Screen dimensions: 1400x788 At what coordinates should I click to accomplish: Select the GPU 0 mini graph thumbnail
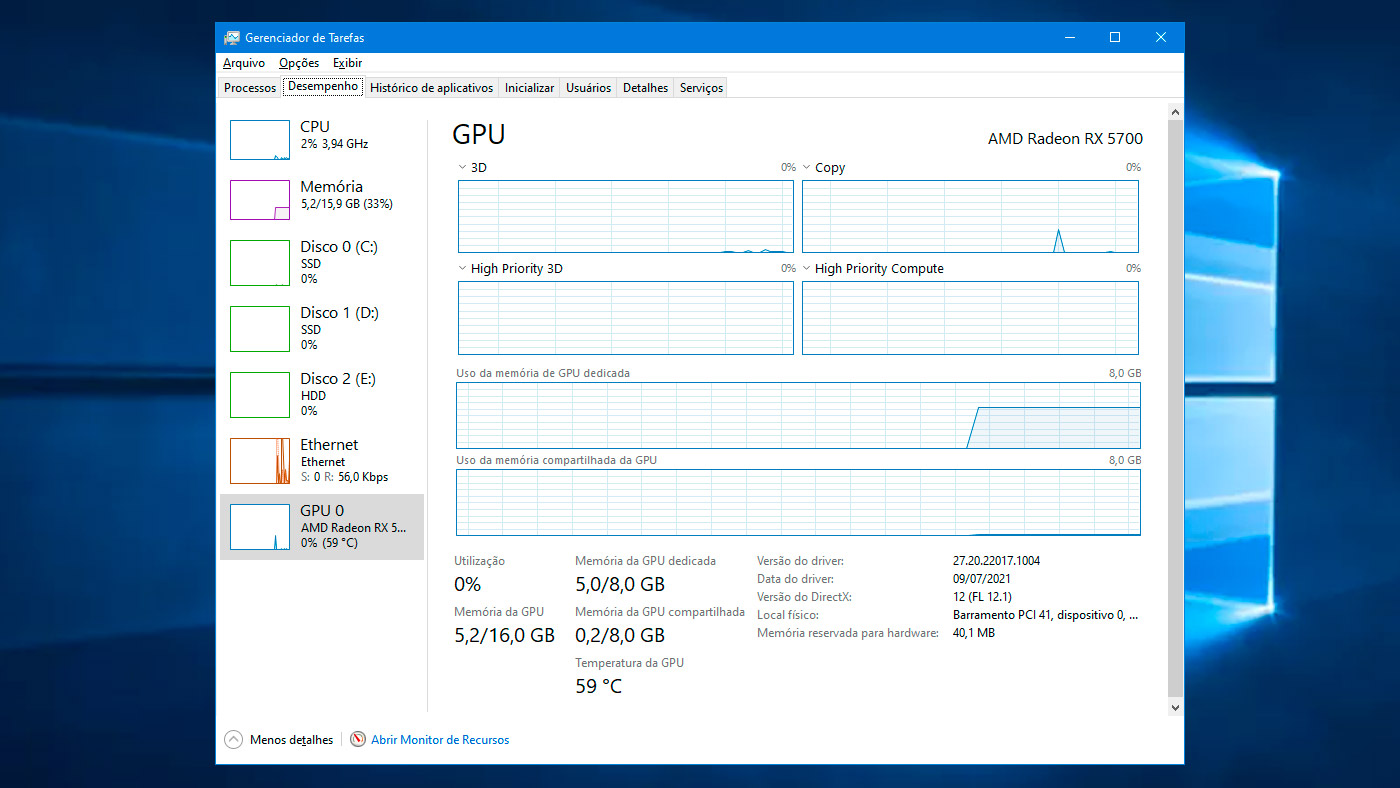click(x=260, y=527)
